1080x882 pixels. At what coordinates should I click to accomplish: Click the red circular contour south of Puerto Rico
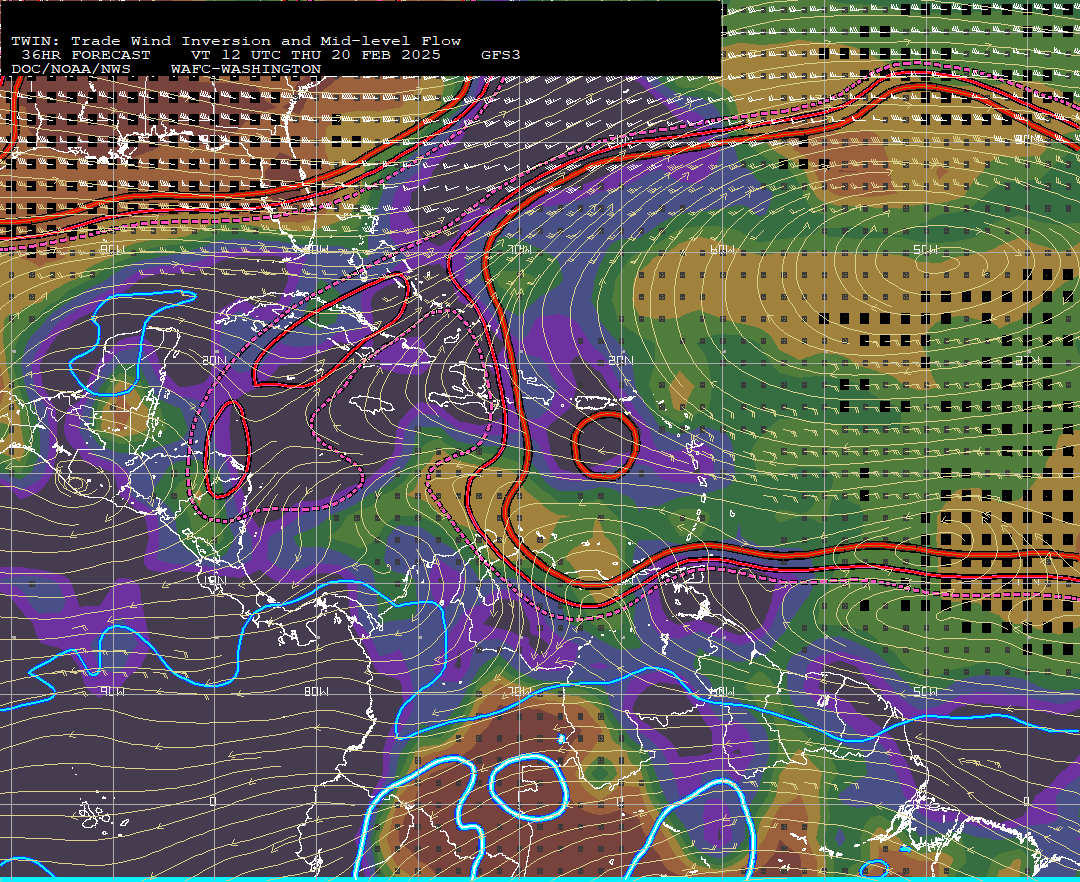605,445
